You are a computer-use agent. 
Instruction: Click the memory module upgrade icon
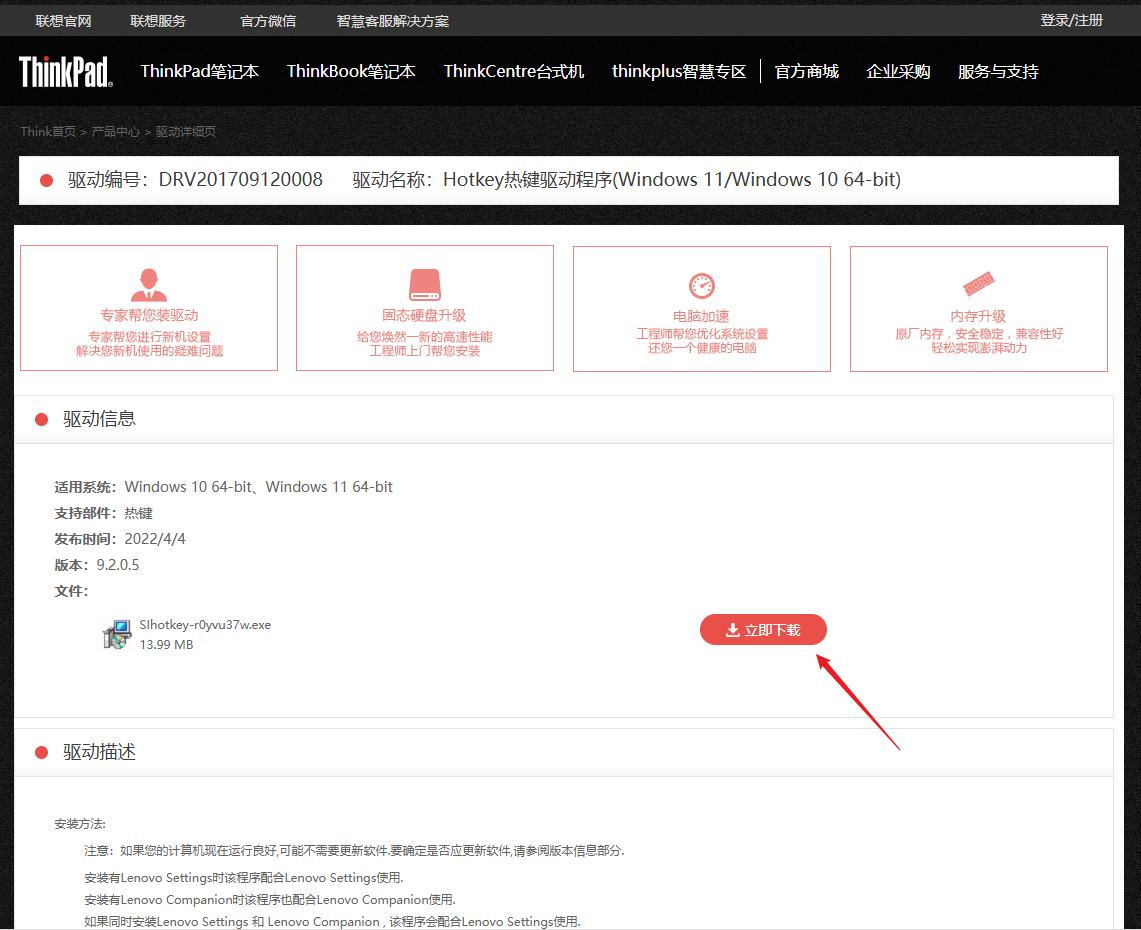(x=978, y=284)
